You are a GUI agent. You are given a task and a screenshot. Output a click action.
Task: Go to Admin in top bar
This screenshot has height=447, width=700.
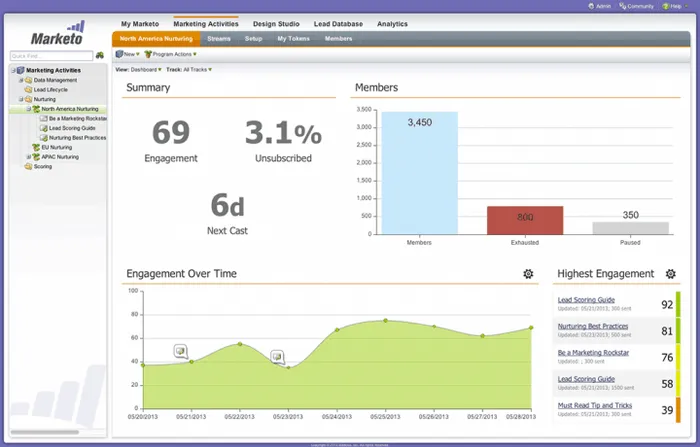point(603,6)
